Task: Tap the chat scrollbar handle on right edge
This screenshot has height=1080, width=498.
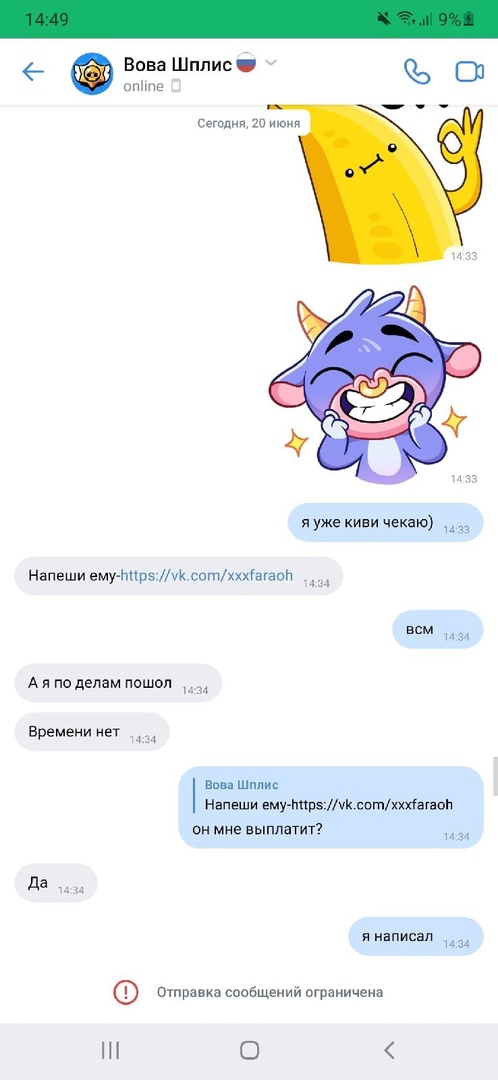Action: coord(495,775)
